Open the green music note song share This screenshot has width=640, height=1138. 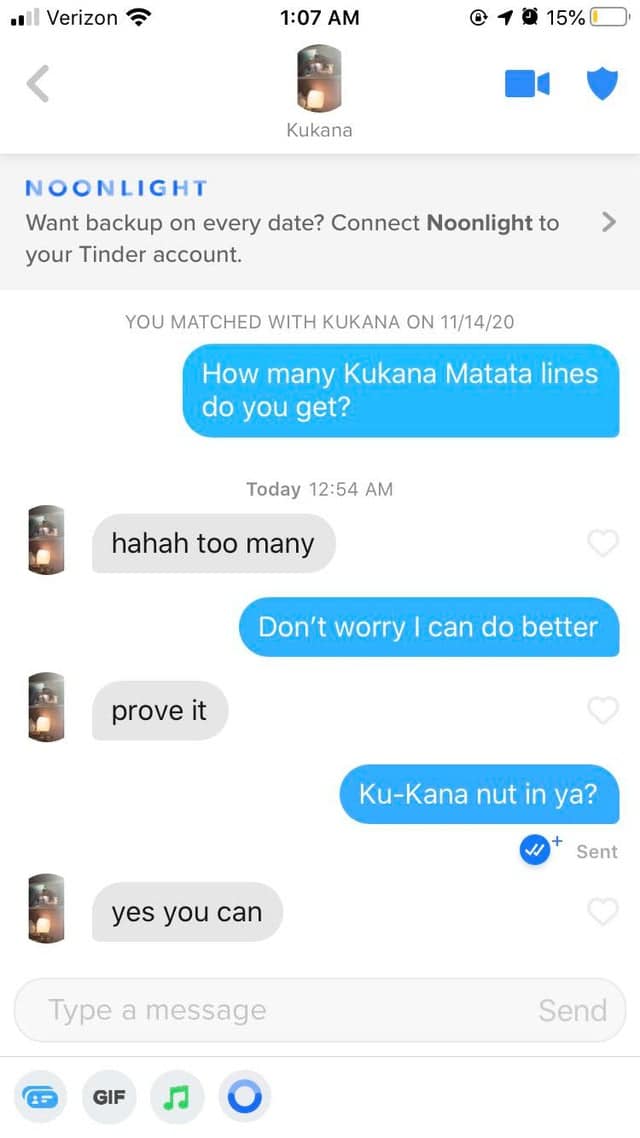[176, 1097]
